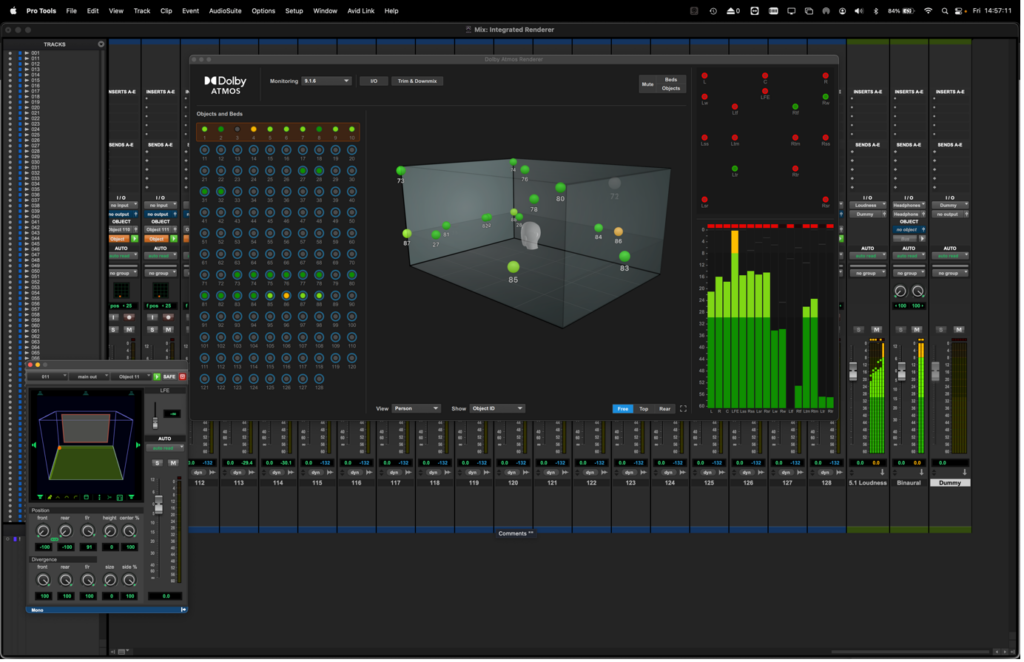Click the fullscreen room view icon
This screenshot has height=662, width=1024.
pos(683,409)
